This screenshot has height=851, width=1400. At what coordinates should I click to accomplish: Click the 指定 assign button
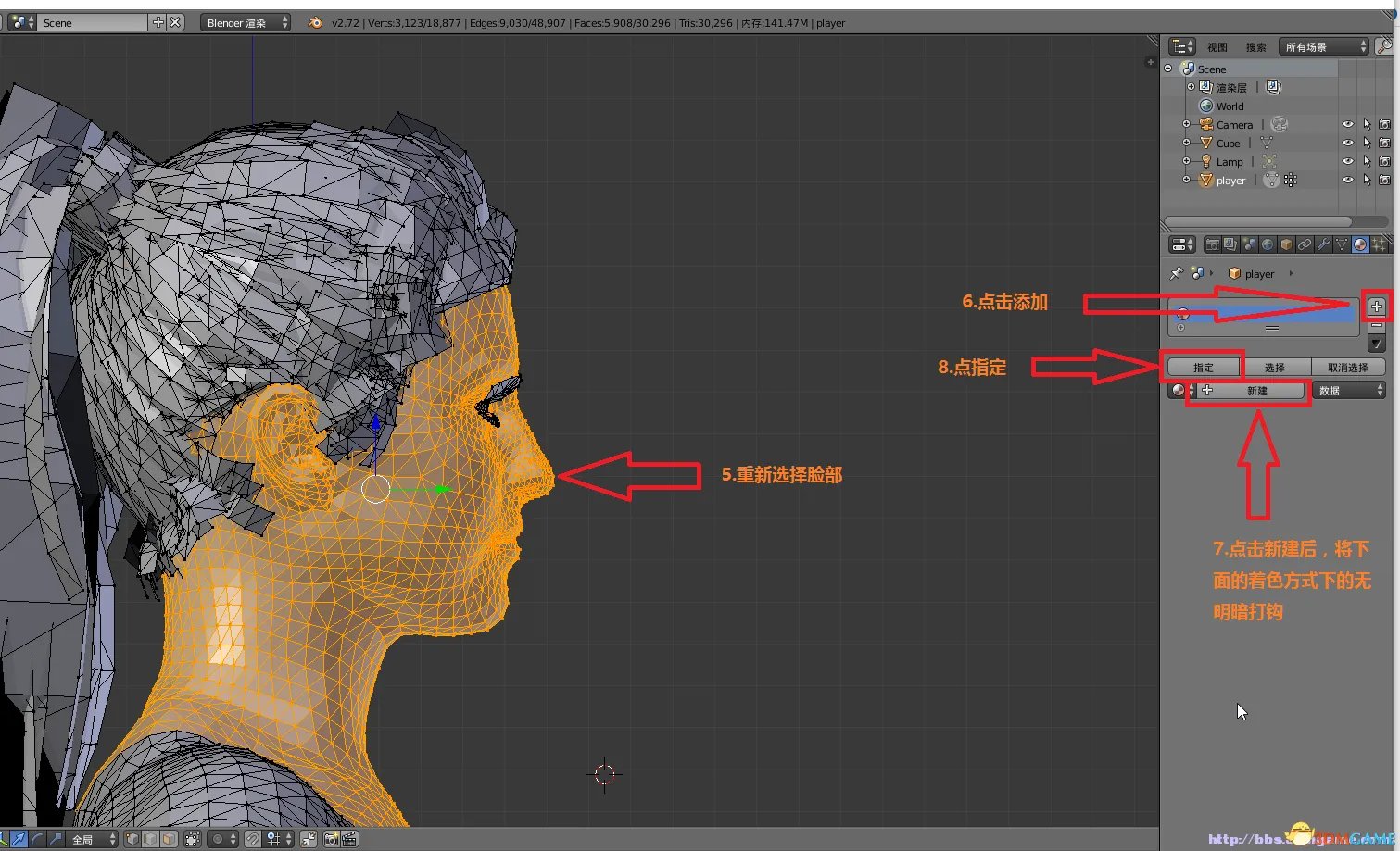(x=1204, y=368)
